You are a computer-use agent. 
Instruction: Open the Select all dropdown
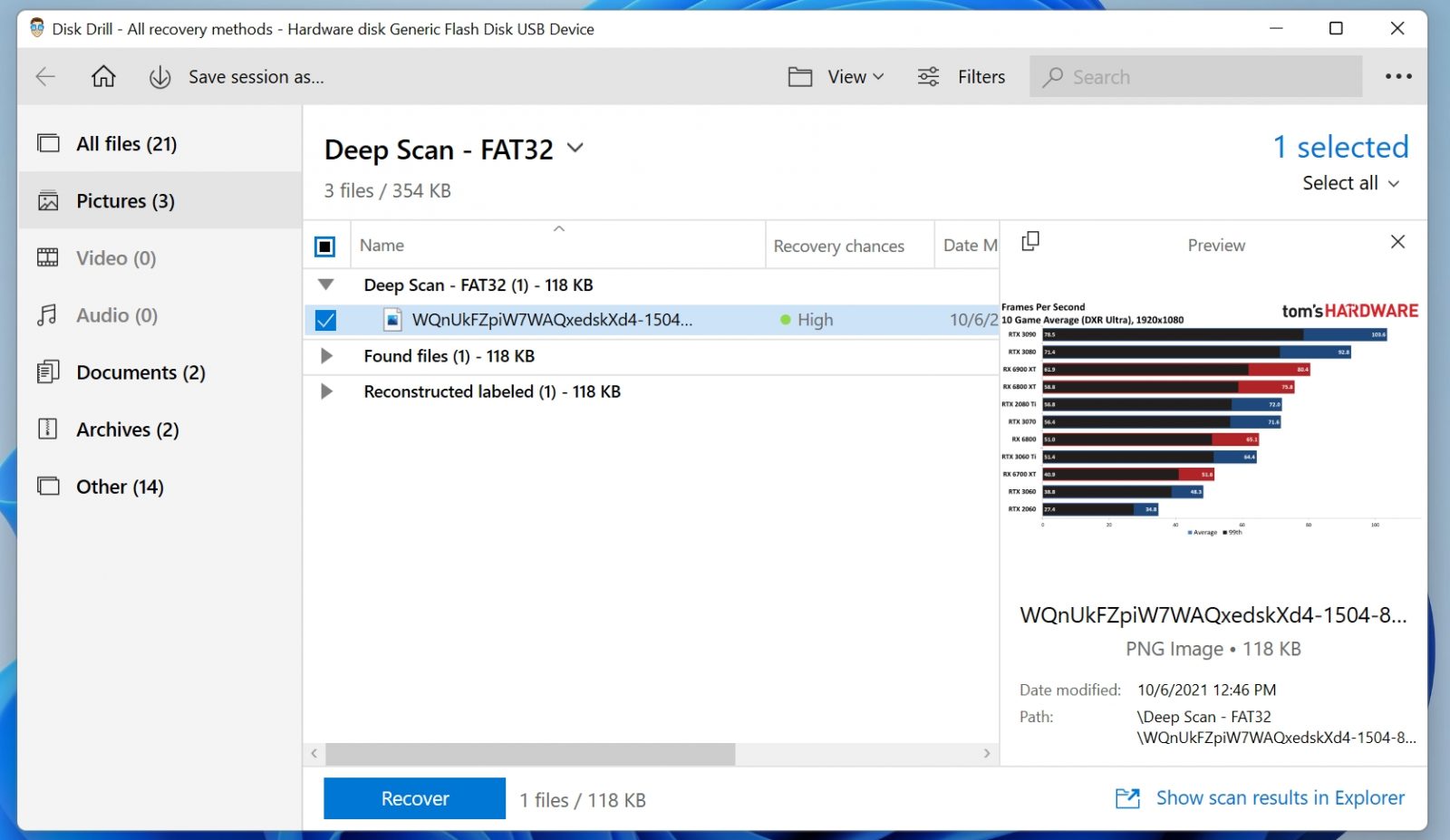[1350, 182]
